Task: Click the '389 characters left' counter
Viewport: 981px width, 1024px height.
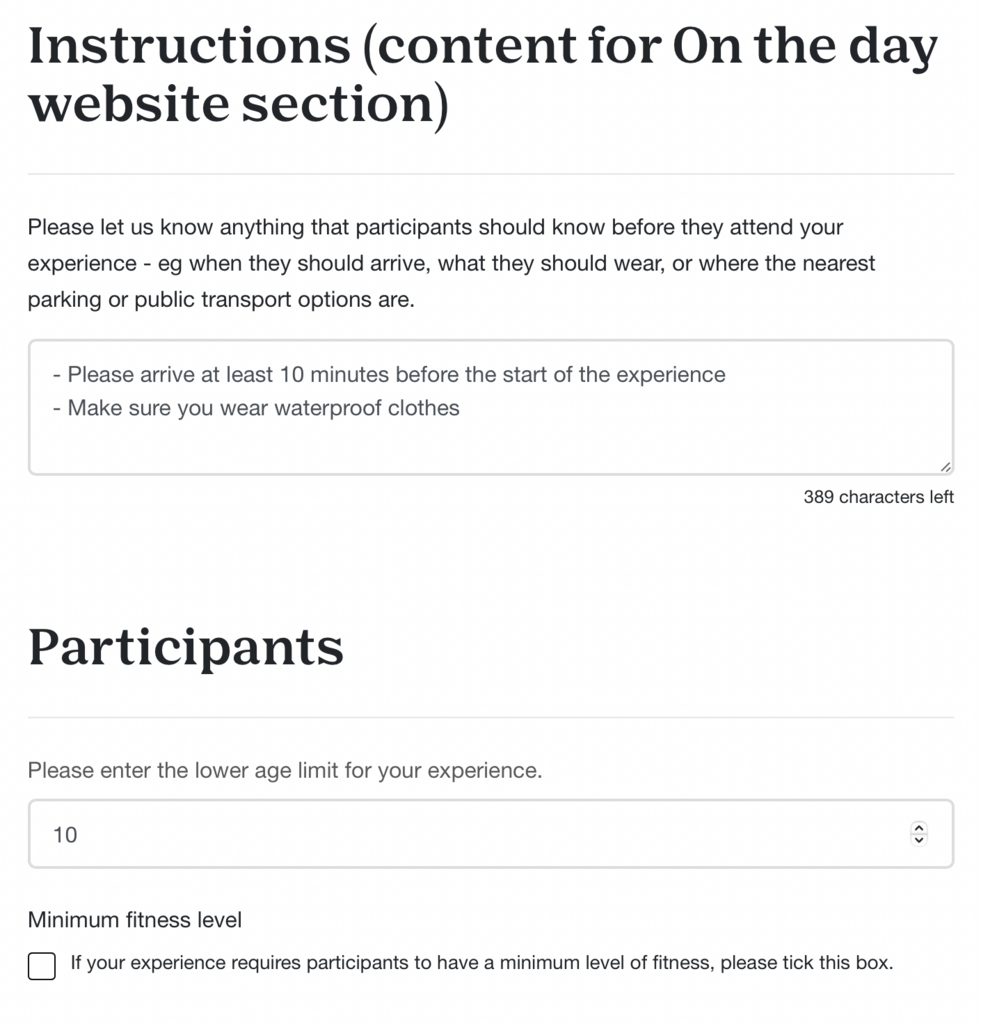Action: coord(878,497)
